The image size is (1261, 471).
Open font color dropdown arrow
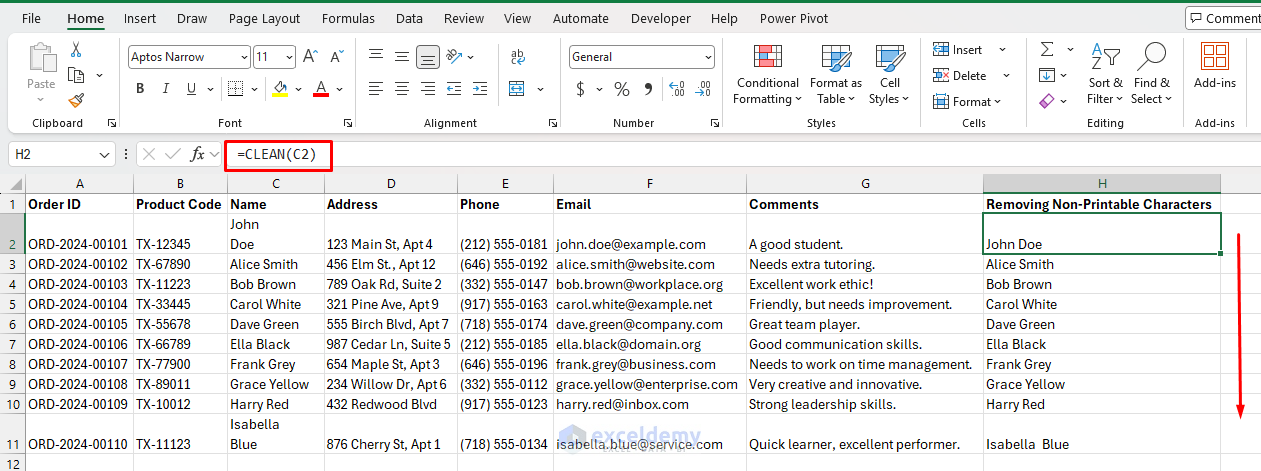(x=340, y=89)
